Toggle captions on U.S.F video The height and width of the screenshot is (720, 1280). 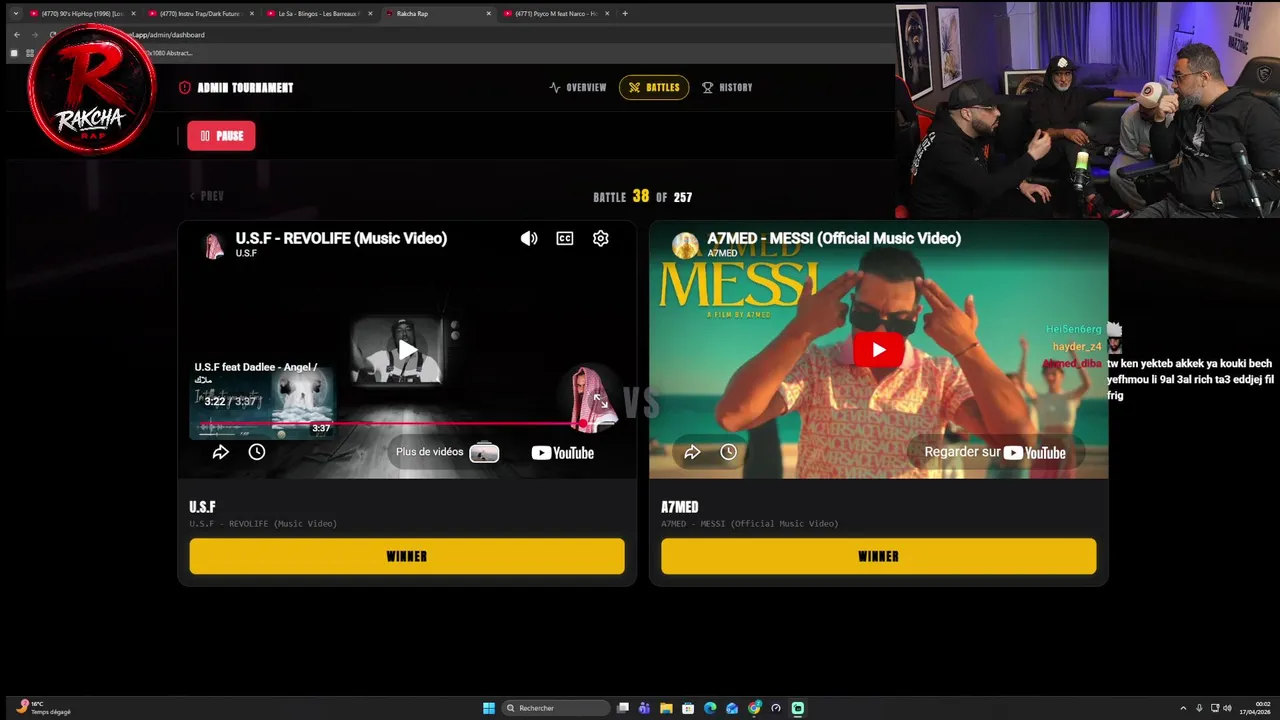[x=565, y=238]
